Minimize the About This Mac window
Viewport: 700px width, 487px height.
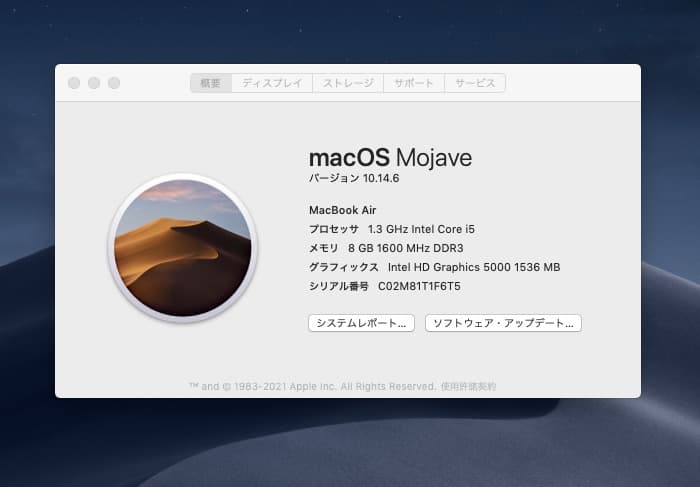[94, 83]
